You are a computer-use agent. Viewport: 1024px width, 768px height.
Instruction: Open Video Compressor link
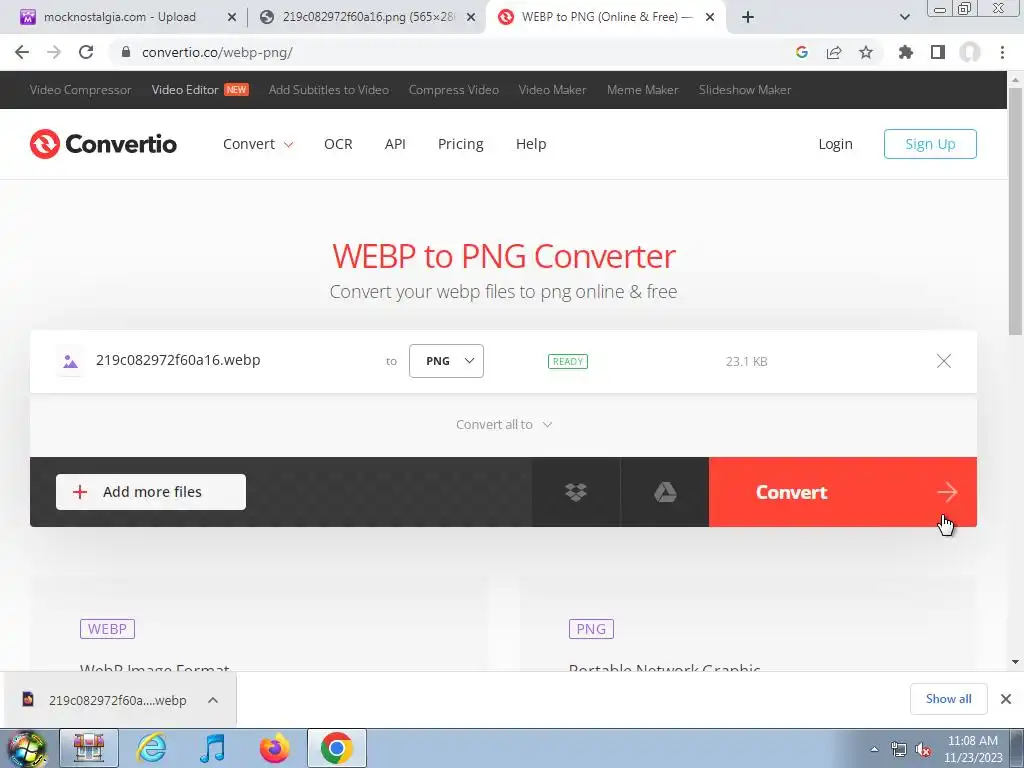pos(80,90)
